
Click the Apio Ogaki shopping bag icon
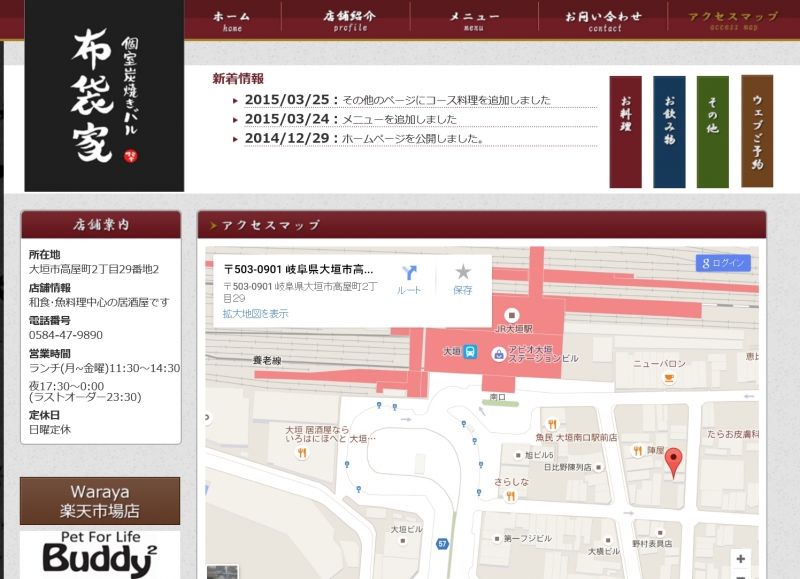point(497,352)
